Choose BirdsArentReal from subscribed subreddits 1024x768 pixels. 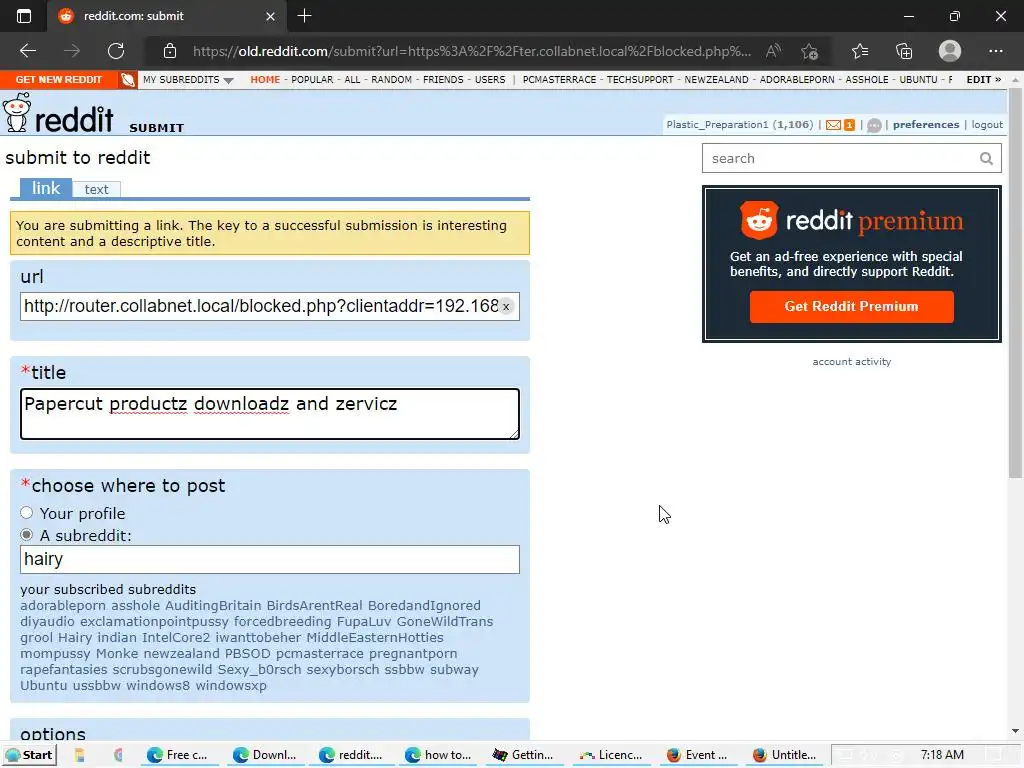click(x=314, y=605)
